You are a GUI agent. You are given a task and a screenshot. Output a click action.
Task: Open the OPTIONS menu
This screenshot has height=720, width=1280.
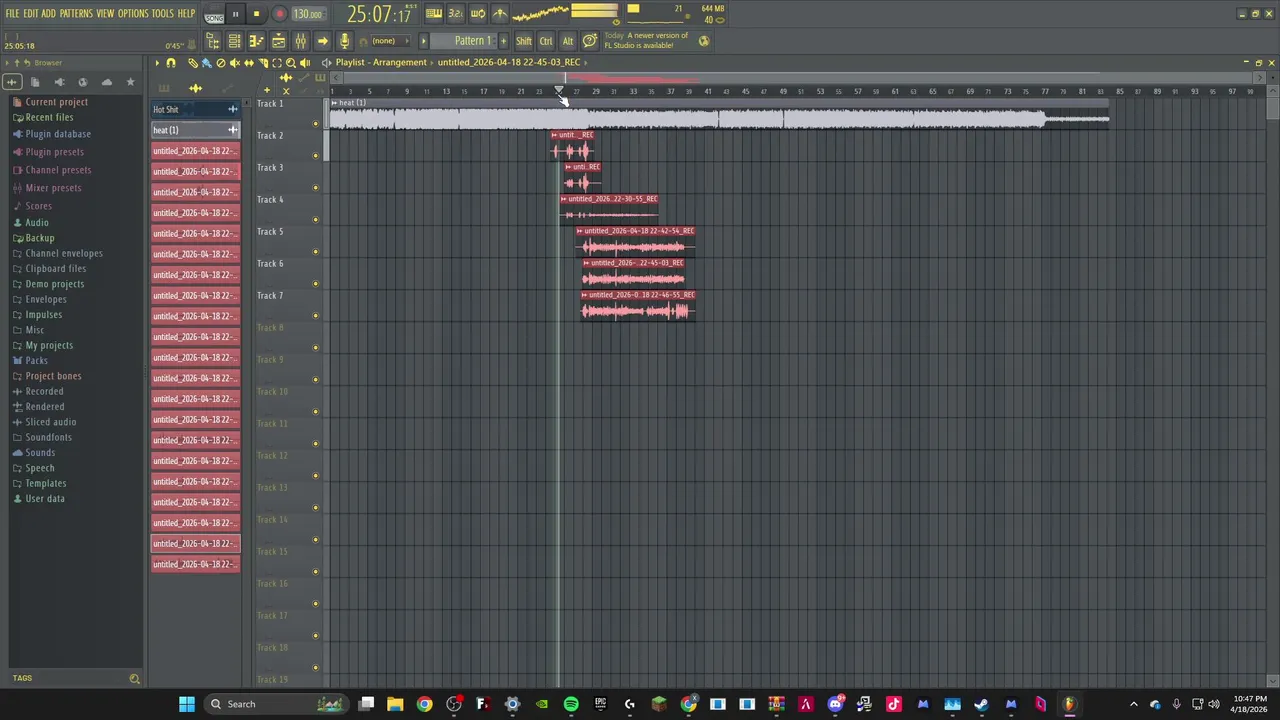point(133,14)
